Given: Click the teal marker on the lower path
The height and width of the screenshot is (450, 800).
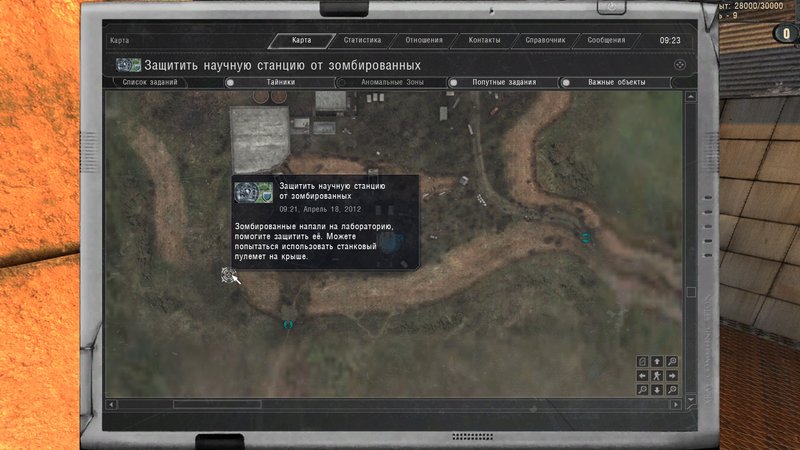Looking at the screenshot, I should [x=288, y=324].
